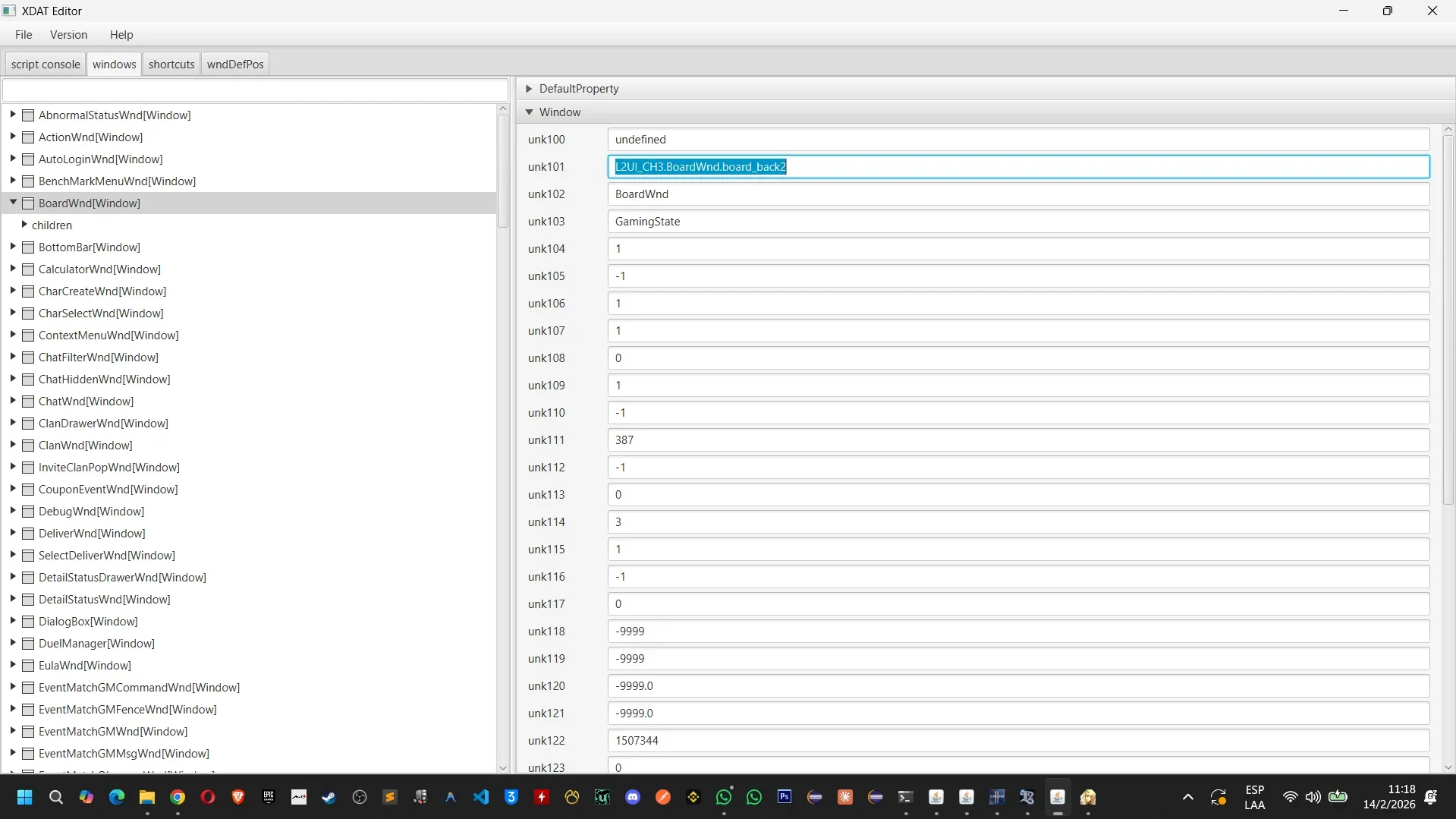Image resolution: width=1456 pixels, height=819 pixels.
Task: Open the File menu
Action: click(x=24, y=35)
